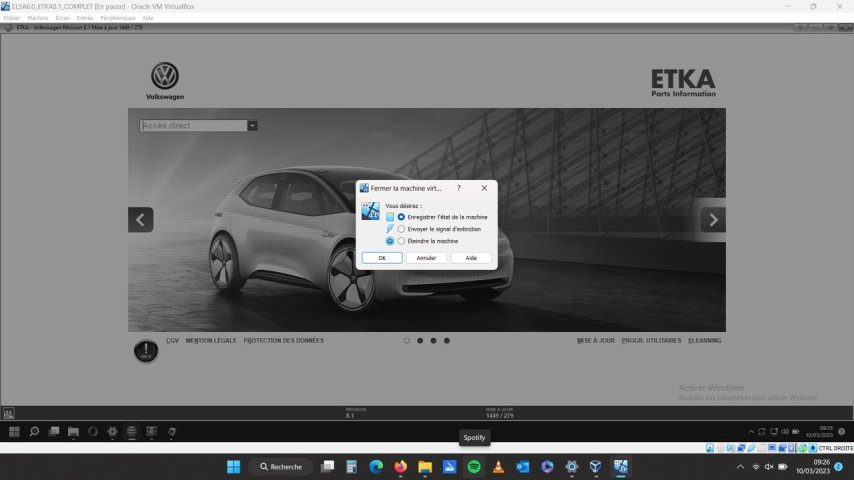Click the question mark help icon in dialog title
This screenshot has height=480, width=854.
click(459, 188)
